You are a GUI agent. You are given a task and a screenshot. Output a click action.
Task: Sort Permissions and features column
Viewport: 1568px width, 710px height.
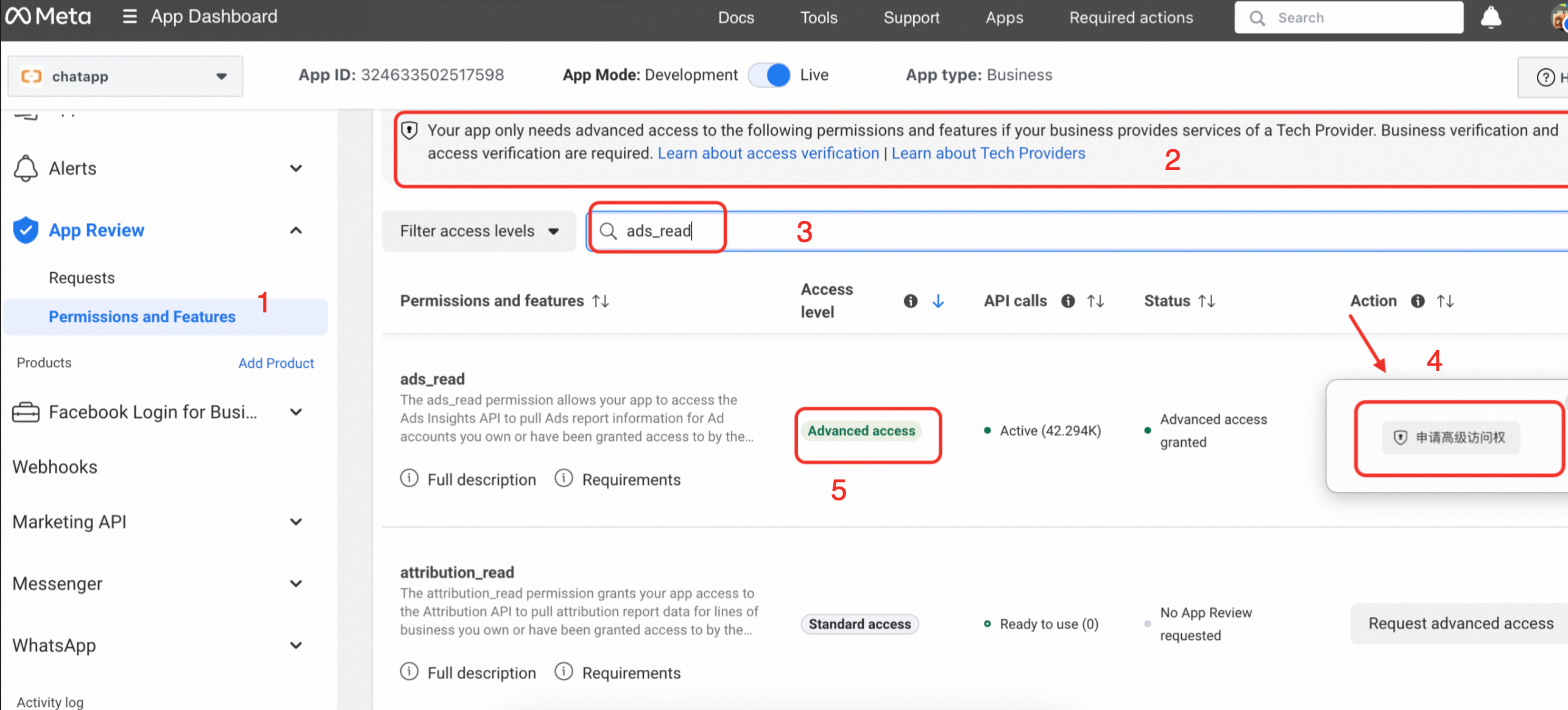pos(601,301)
